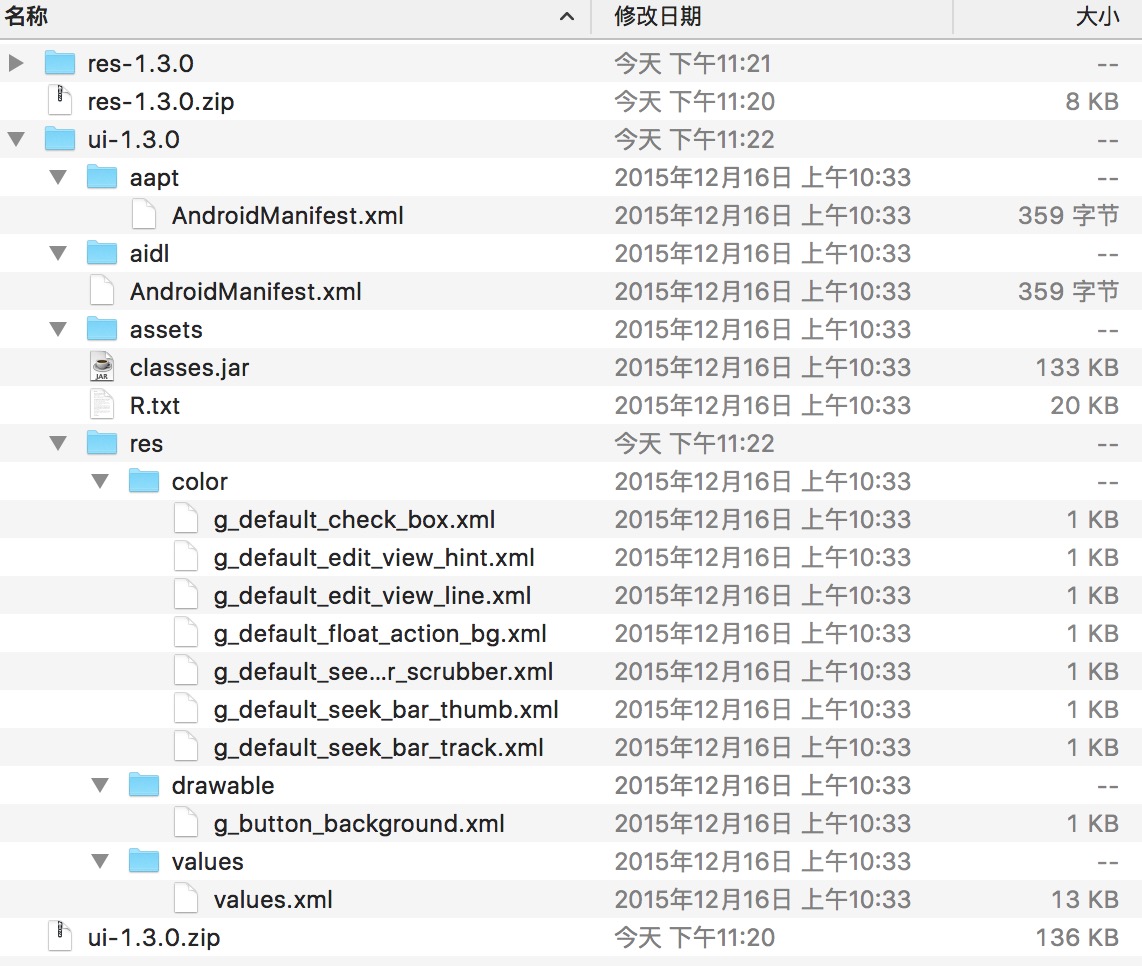
Task: Collapse the ui-1.3.0 folder disclosure triangle
Action: coord(16,139)
